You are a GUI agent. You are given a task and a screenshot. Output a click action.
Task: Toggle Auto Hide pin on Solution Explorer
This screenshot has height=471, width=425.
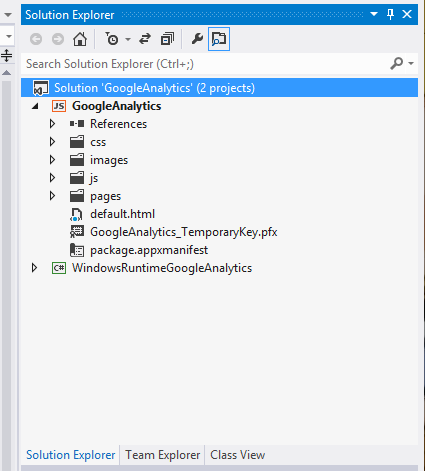tap(390, 14)
